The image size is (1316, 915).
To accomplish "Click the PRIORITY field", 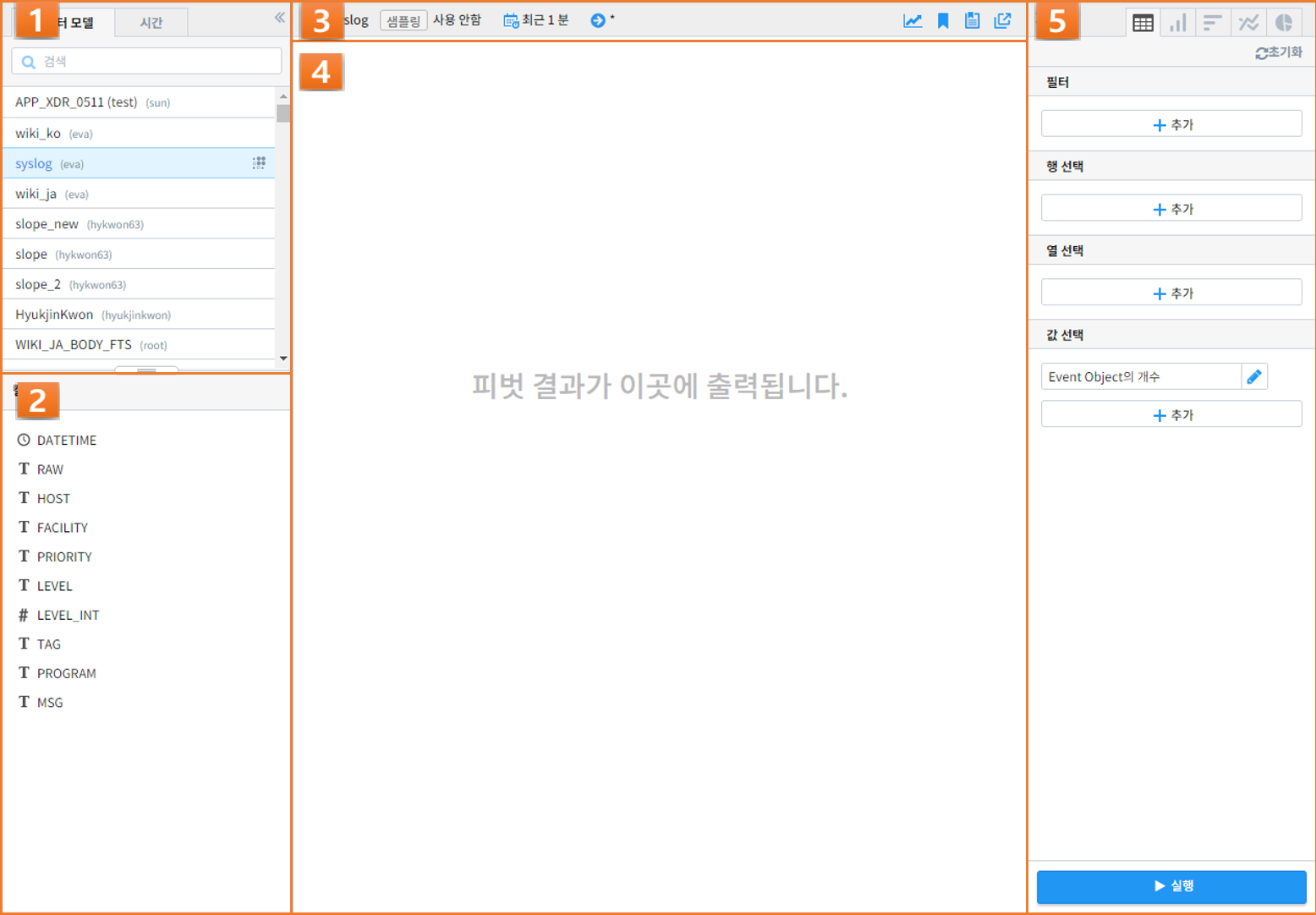I will pos(56,556).
